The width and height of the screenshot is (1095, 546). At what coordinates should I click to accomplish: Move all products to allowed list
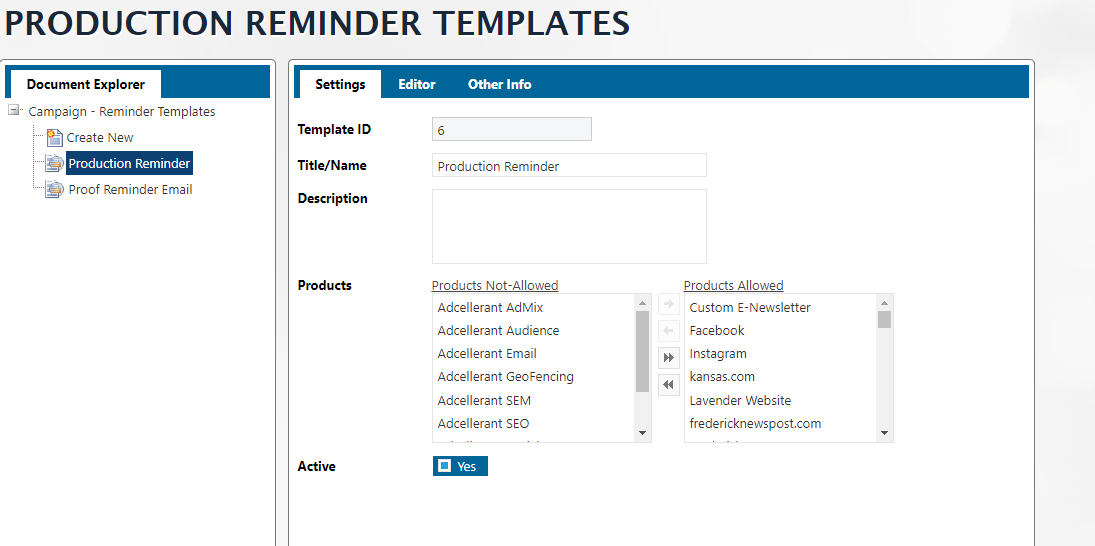669,358
